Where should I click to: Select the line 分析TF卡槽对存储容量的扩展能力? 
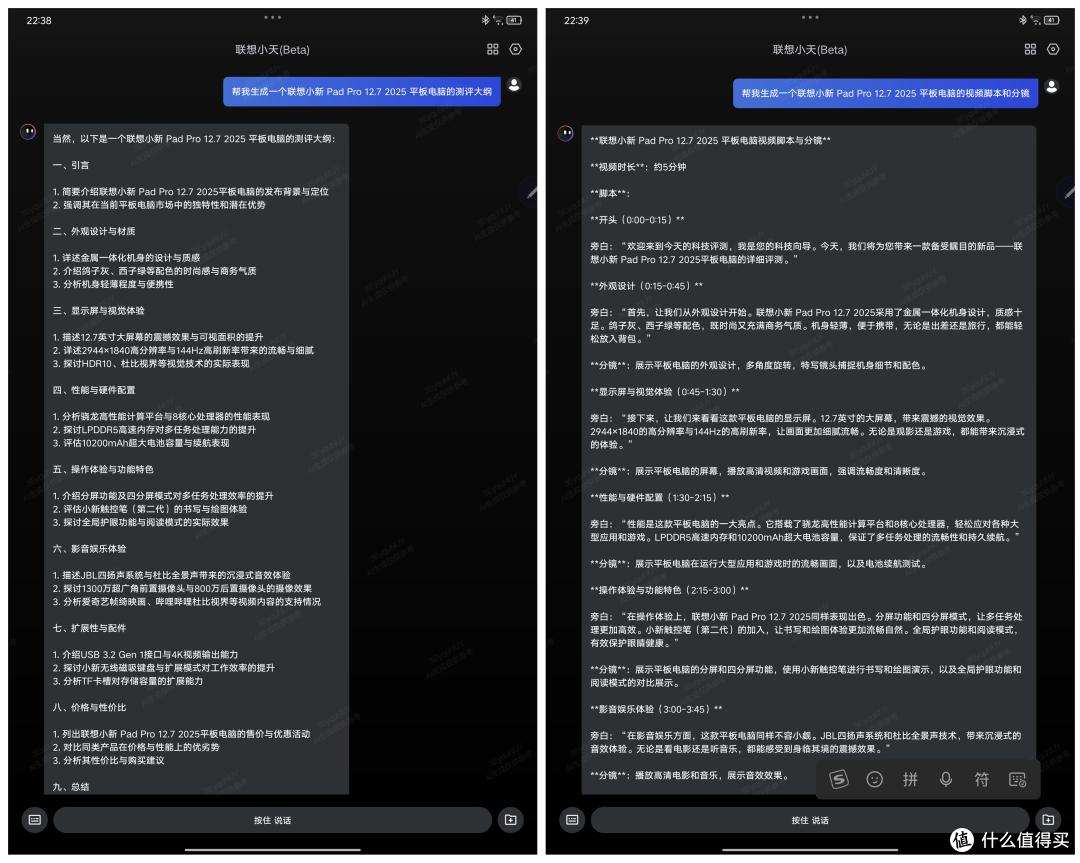tap(128, 681)
